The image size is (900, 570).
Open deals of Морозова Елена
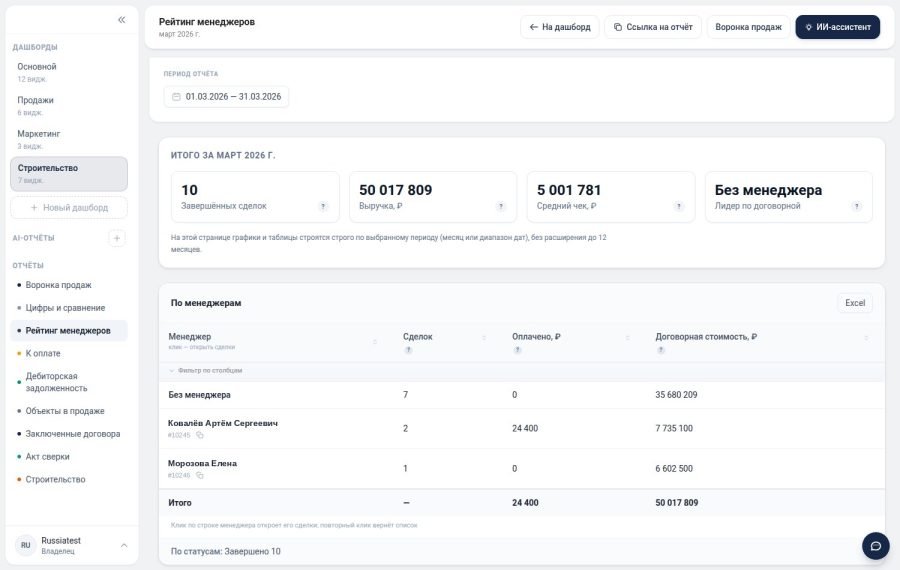pyautogui.click(x=522, y=469)
